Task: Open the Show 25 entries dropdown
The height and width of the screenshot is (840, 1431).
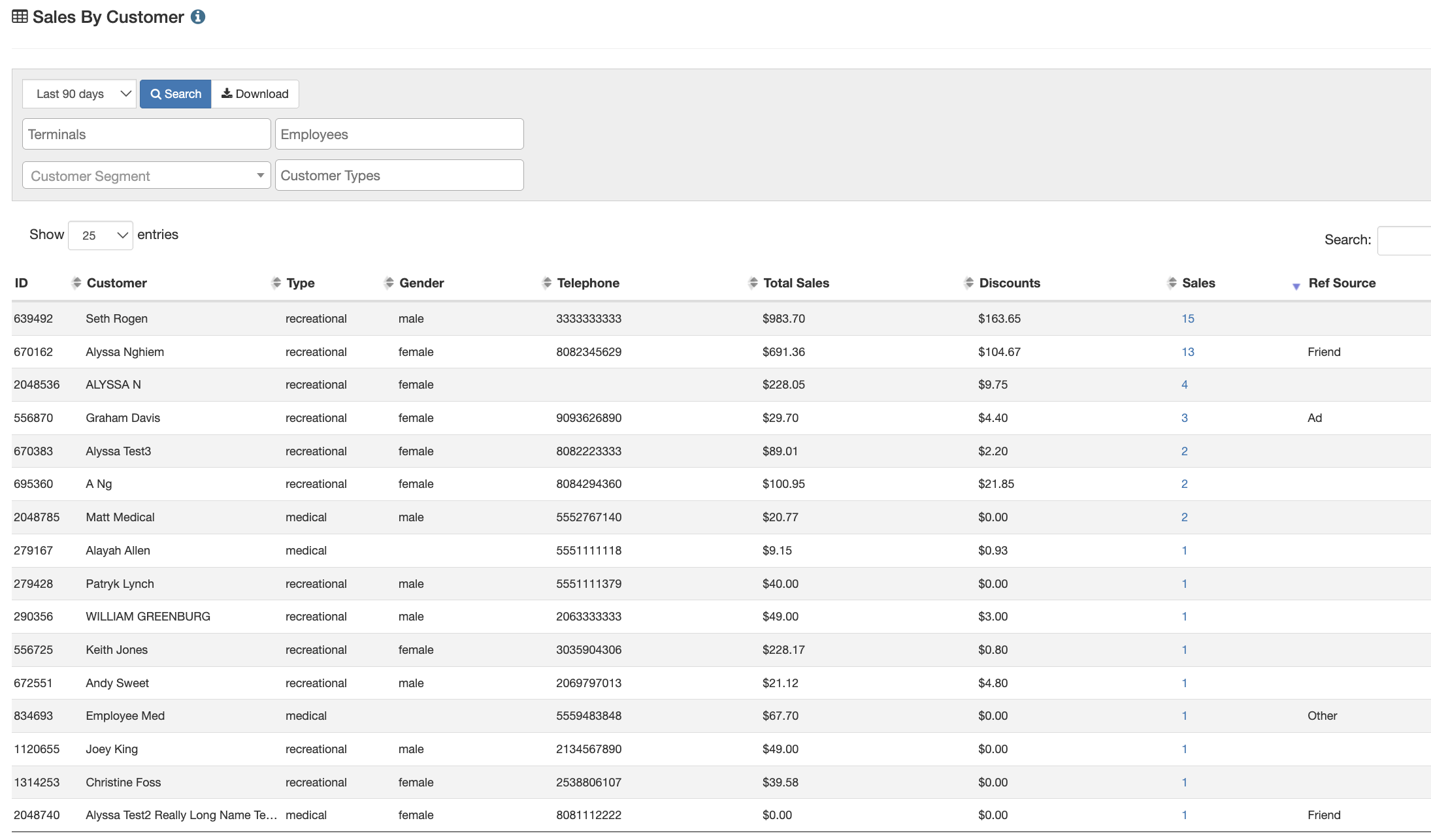Action: (101, 235)
